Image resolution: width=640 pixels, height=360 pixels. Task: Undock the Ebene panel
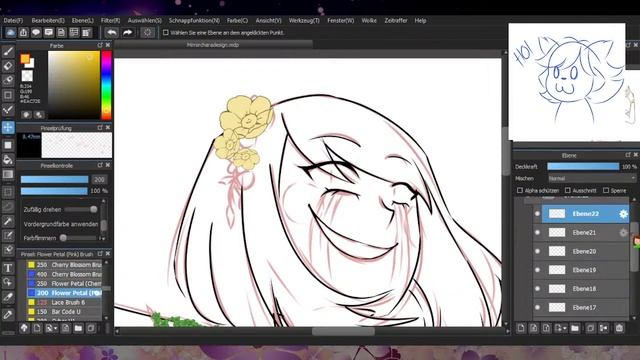click(628, 155)
